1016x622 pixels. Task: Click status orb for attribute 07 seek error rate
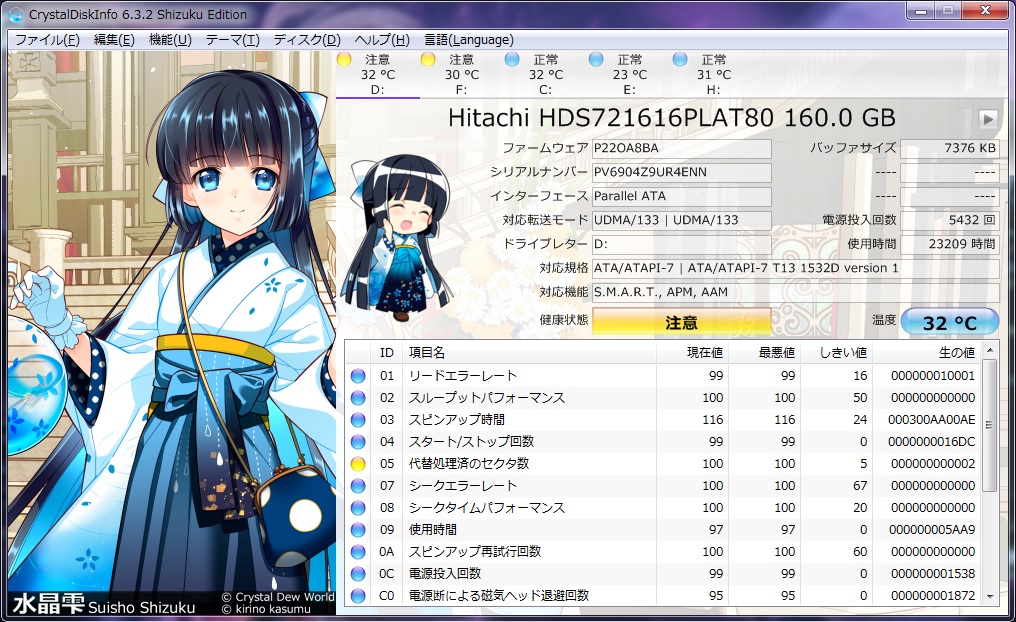(x=358, y=486)
